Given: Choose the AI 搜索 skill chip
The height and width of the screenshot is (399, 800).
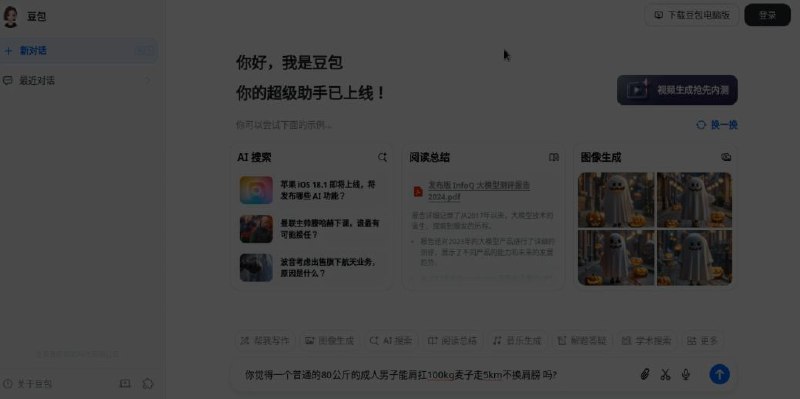Looking at the screenshot, I should [391, 341].
